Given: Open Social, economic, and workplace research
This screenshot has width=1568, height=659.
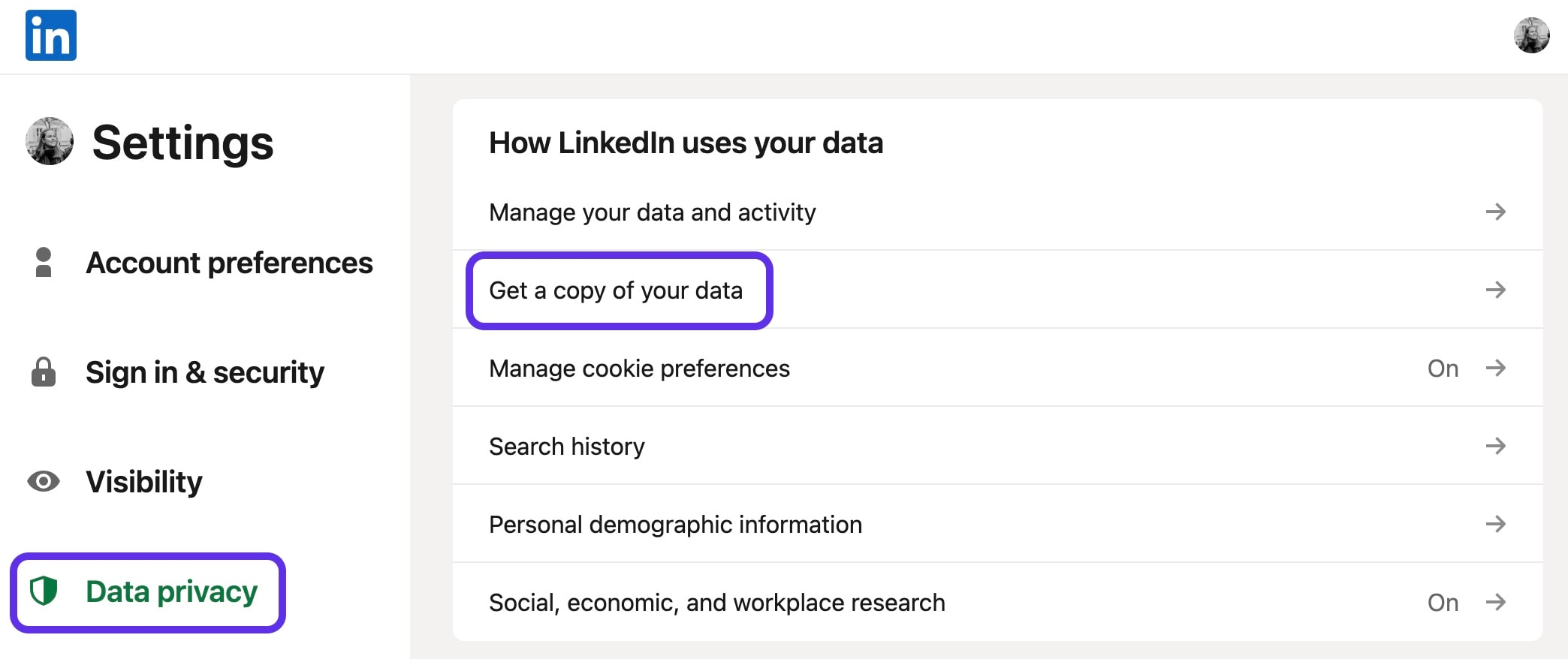Looking at the screenshot, I should (997, 602).
